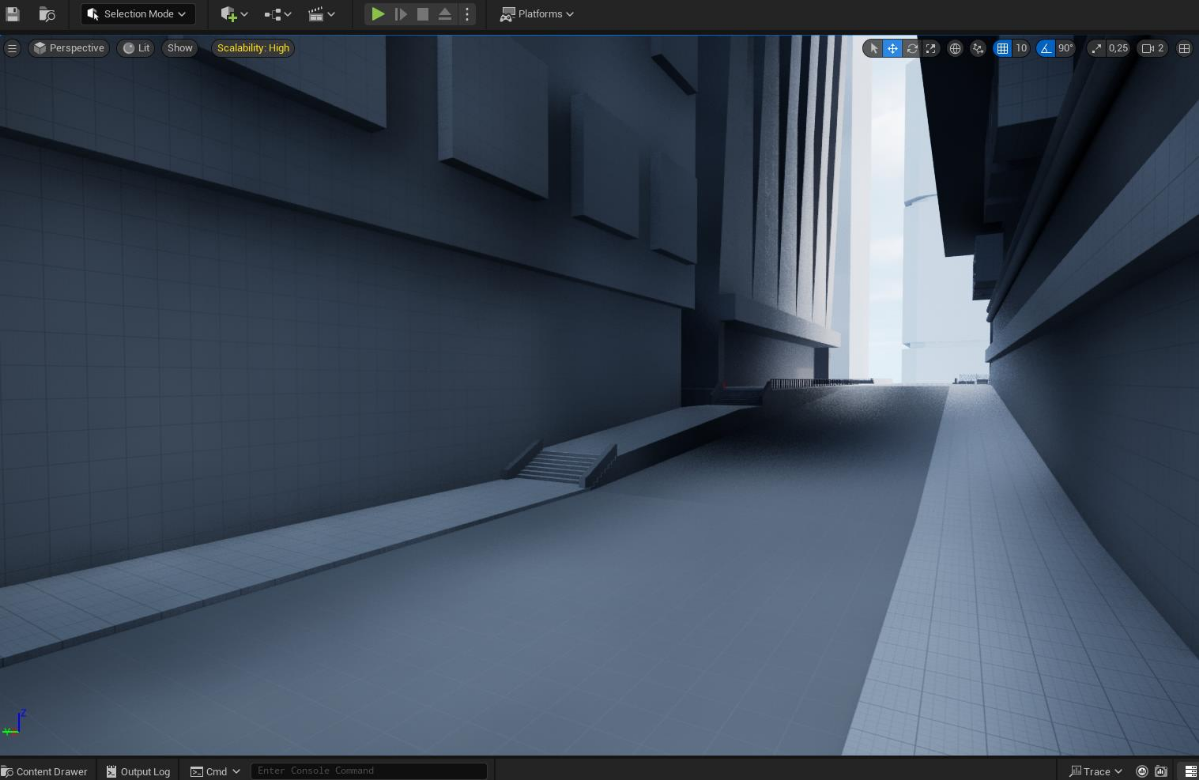The height and width of the screenshot is (780, 1199).
Task: Save the current level
Action: point(13,14)
